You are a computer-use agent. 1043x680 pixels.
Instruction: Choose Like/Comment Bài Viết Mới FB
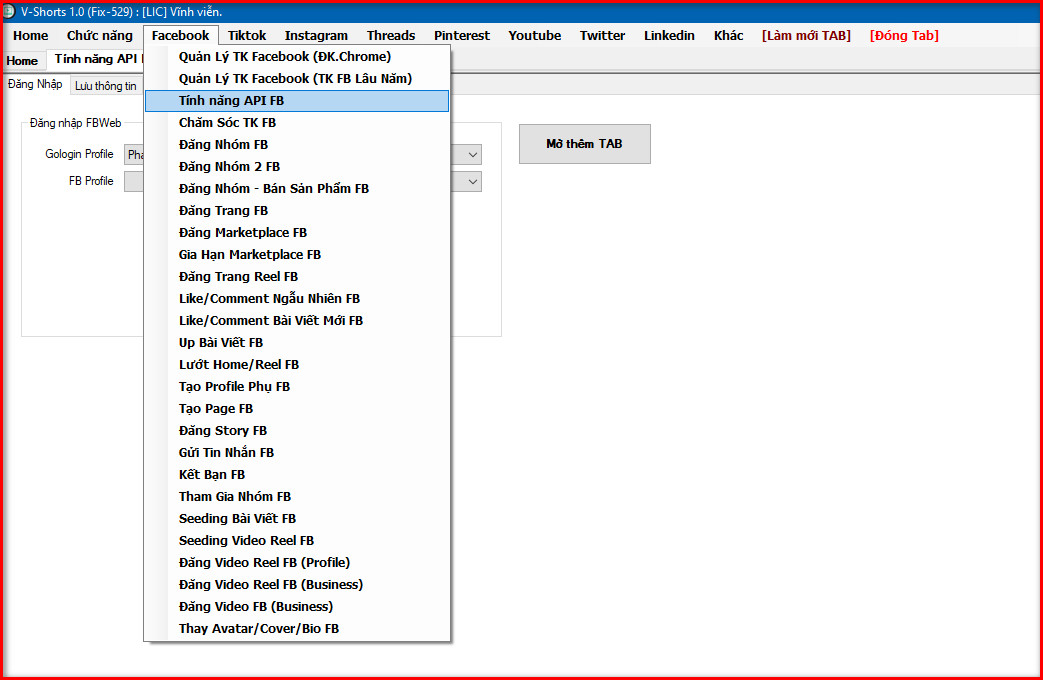coord(297,320)
